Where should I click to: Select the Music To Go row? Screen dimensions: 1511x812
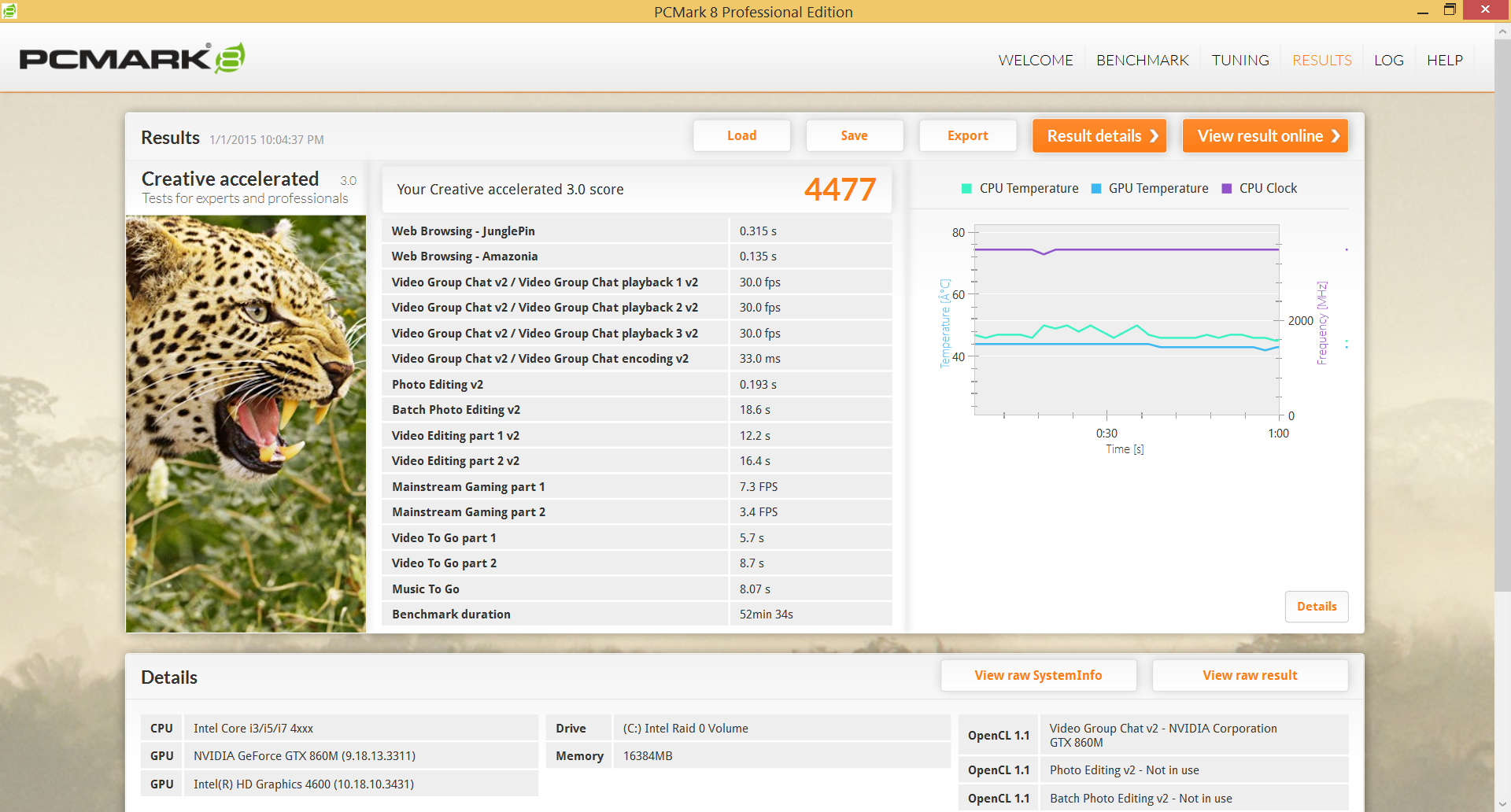click(x=637, y=589)
